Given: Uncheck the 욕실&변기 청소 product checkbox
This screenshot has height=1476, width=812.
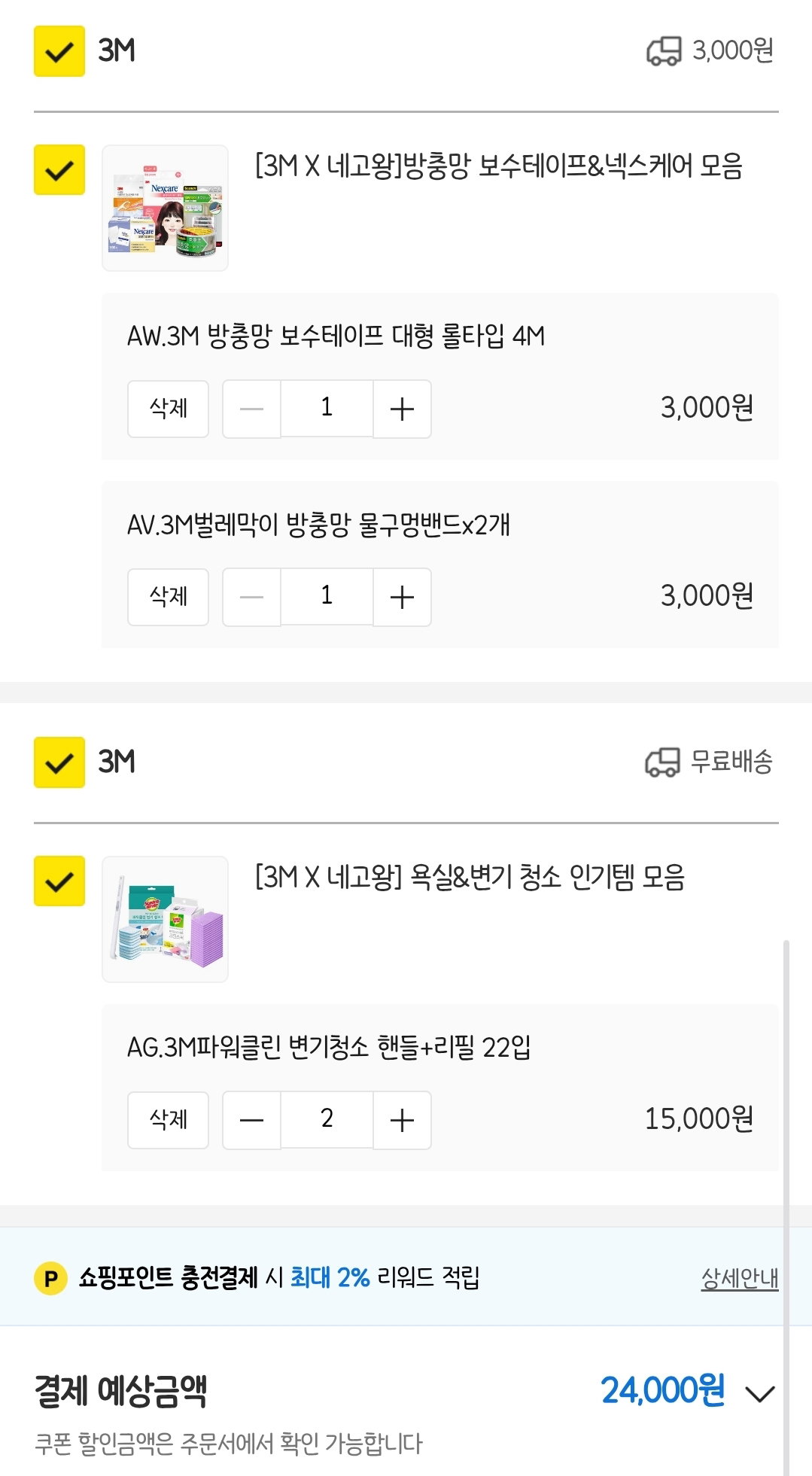Looking at the screenshot, I should click(x=59, y=881).
